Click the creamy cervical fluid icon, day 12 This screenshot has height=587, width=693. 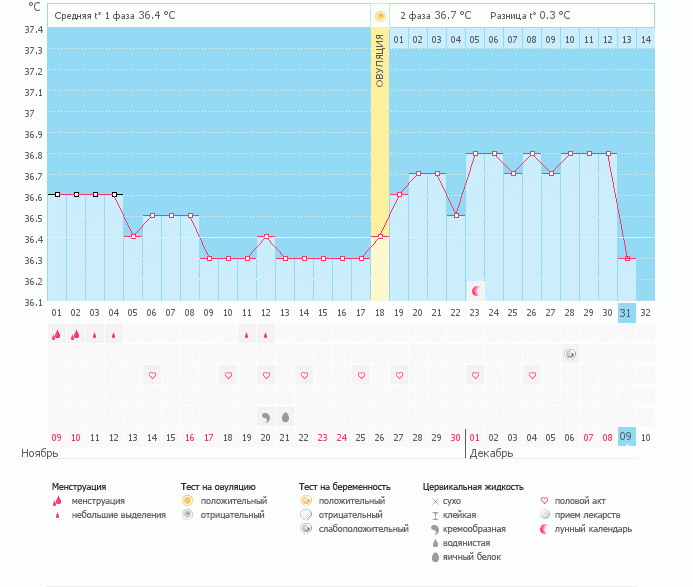click(266, 416)
